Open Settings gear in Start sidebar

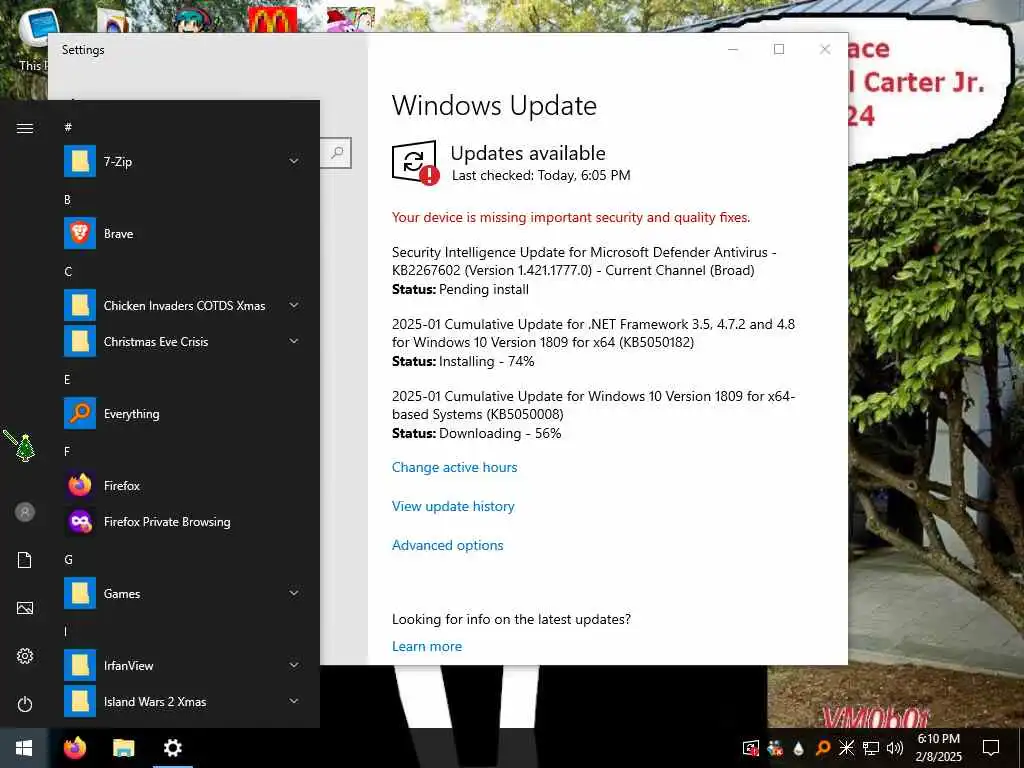(25, 656)
